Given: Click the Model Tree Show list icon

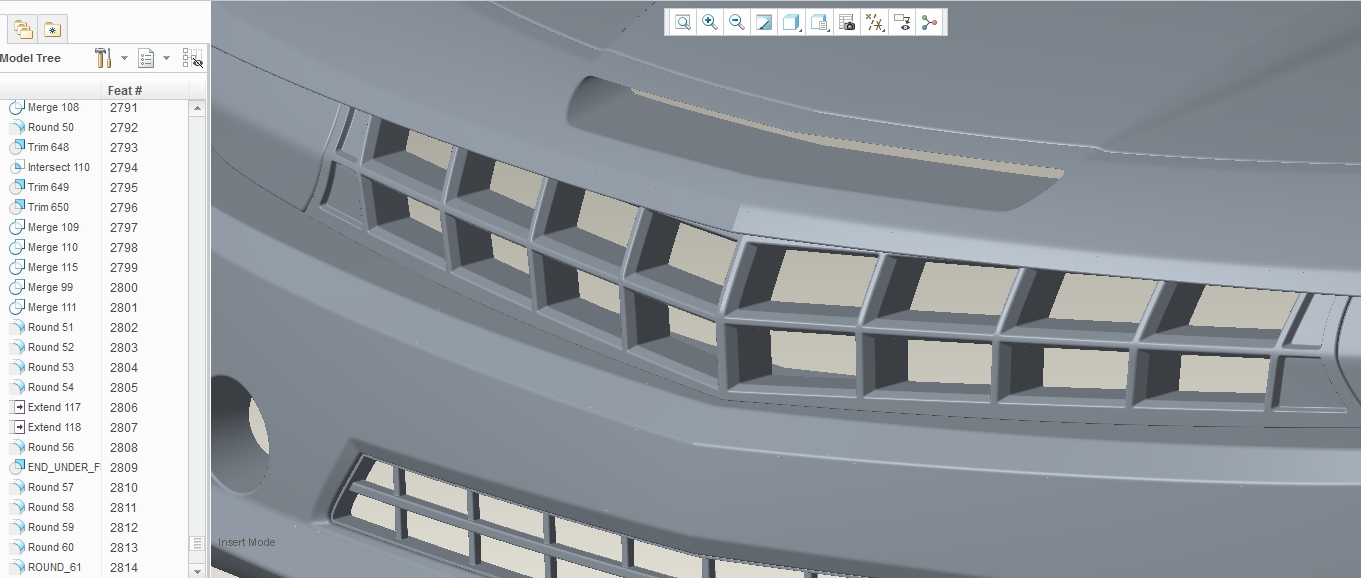Looking at the screenshot, I should tap(146, 58).
